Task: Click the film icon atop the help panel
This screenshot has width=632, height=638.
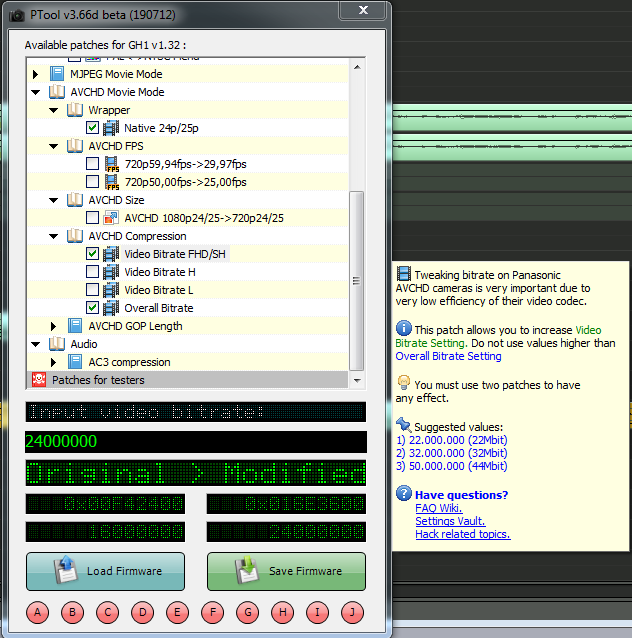Action: [x=404, y=273]
